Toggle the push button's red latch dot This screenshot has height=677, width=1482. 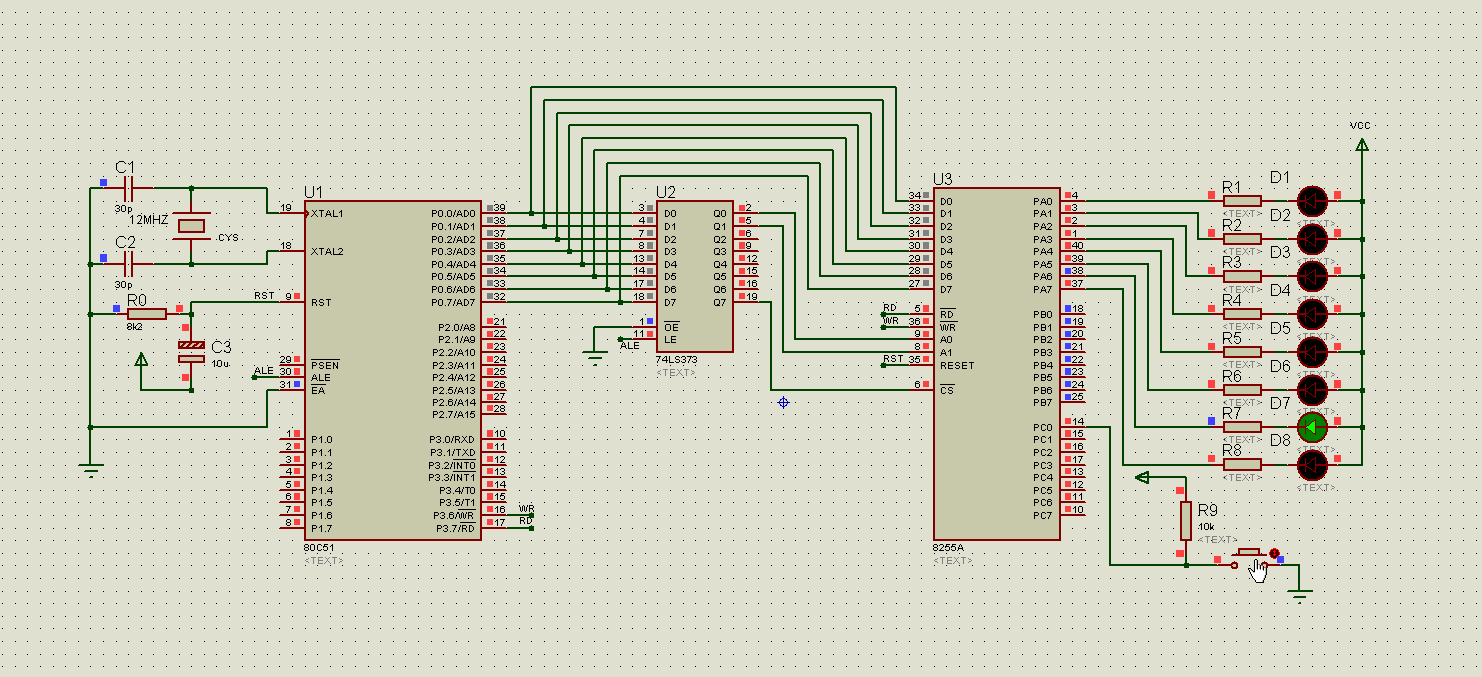click(x=1274, y=553)
